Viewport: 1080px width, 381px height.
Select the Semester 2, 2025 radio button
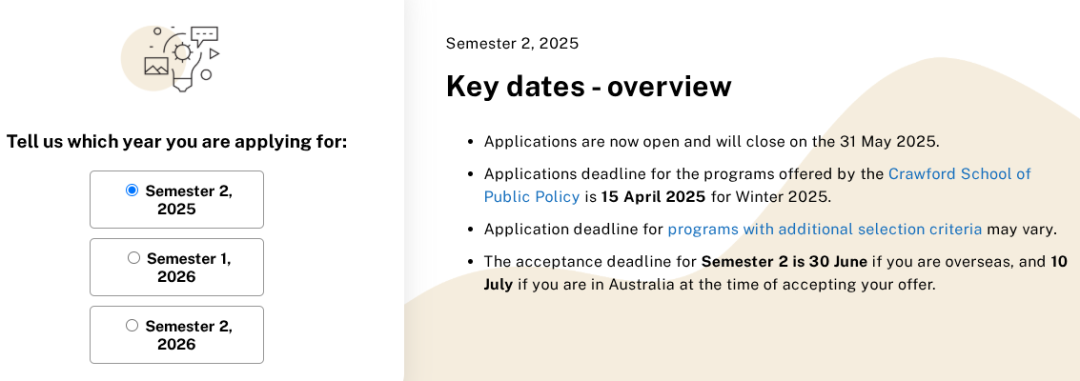[x=132, y=191]
